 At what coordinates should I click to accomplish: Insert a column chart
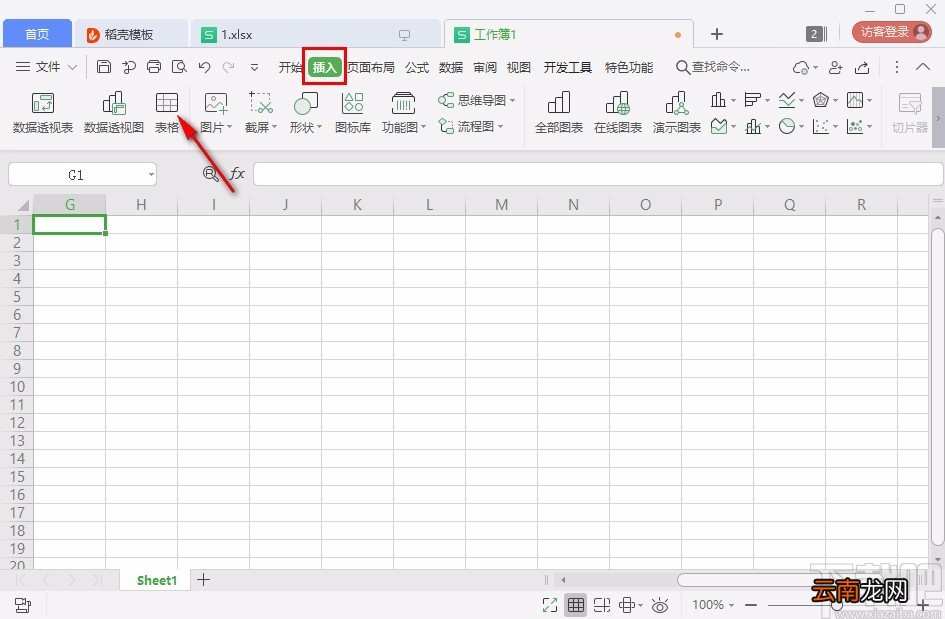(x=718, y=99)
